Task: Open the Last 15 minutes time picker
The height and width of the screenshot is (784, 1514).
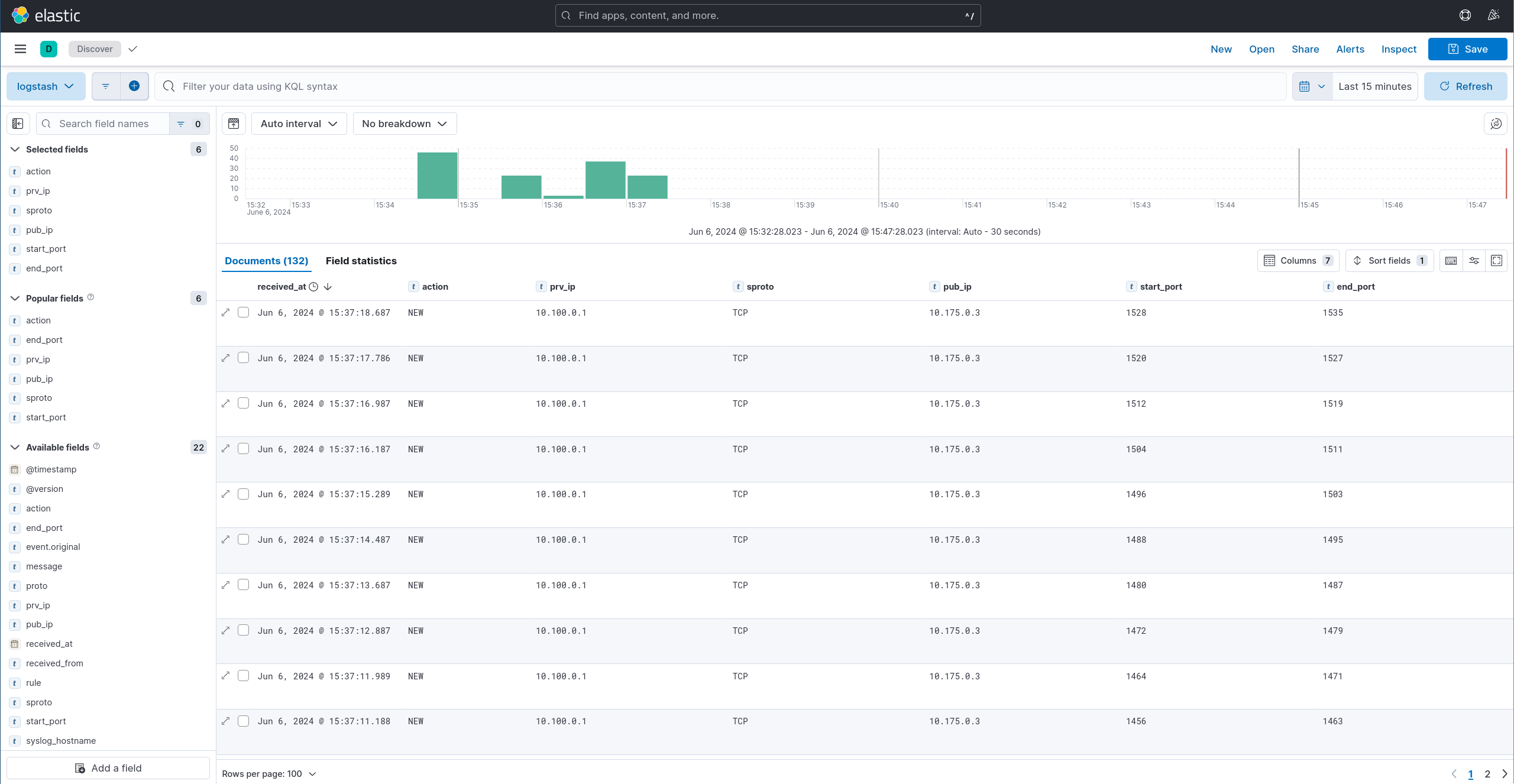Action: pos(1375,86)
